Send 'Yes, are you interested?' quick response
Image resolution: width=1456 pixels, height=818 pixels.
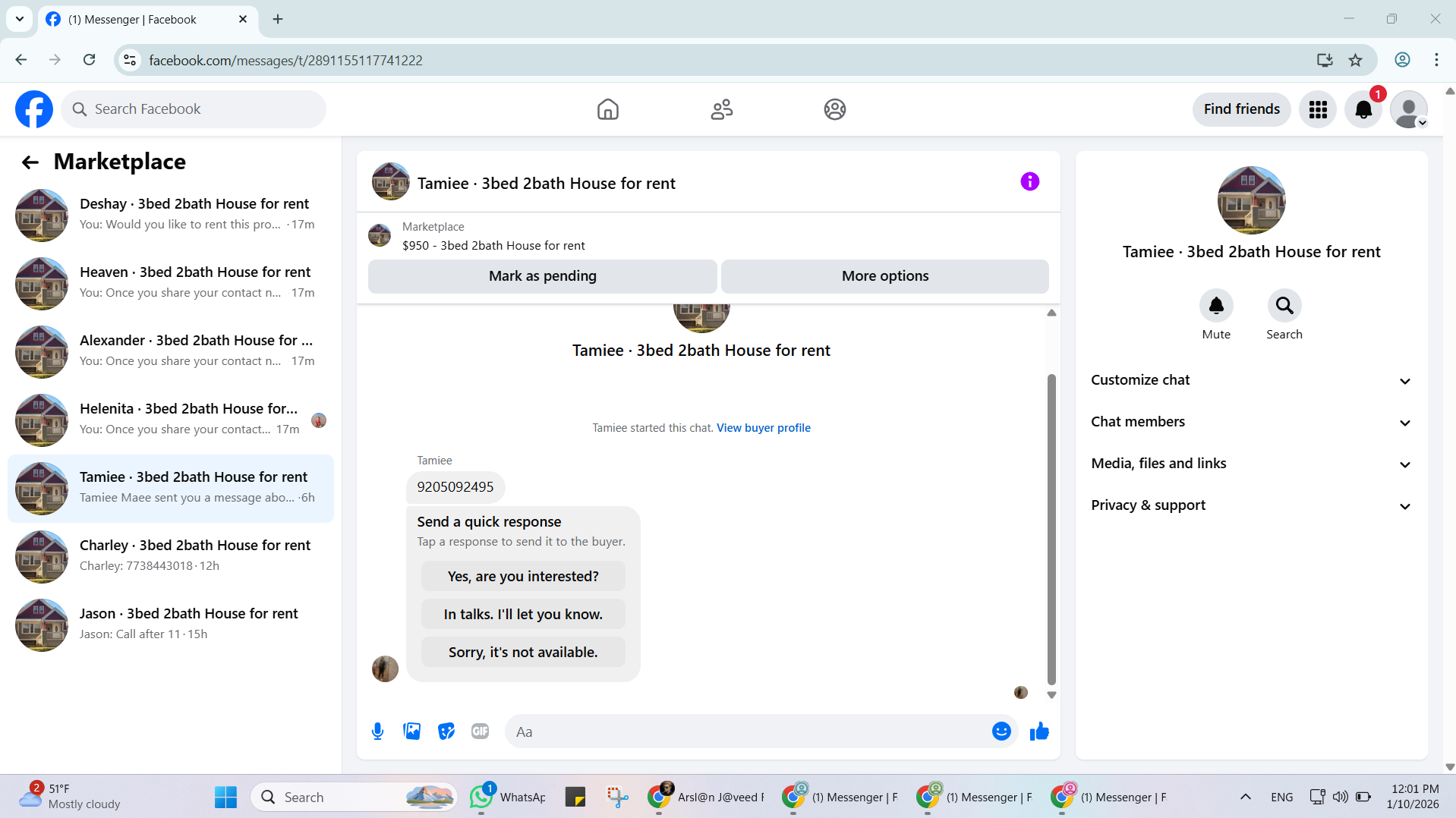click(523, 576)
